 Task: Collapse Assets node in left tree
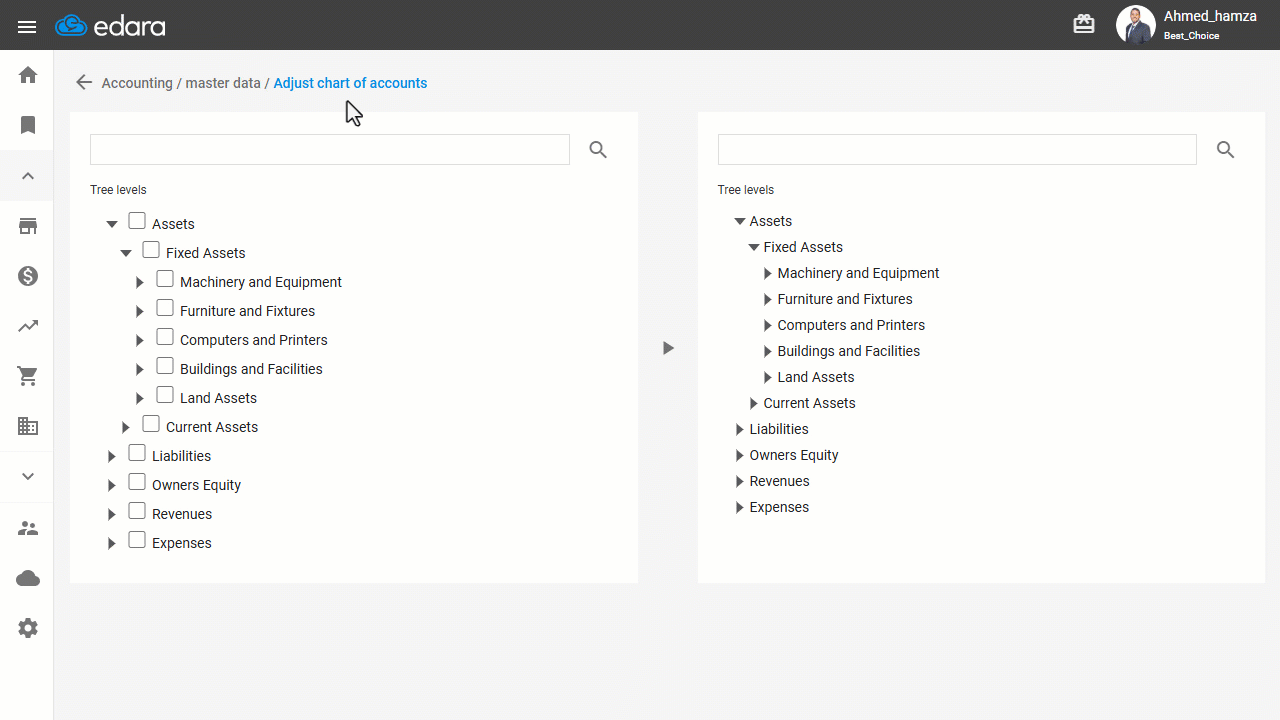[112, 225]
